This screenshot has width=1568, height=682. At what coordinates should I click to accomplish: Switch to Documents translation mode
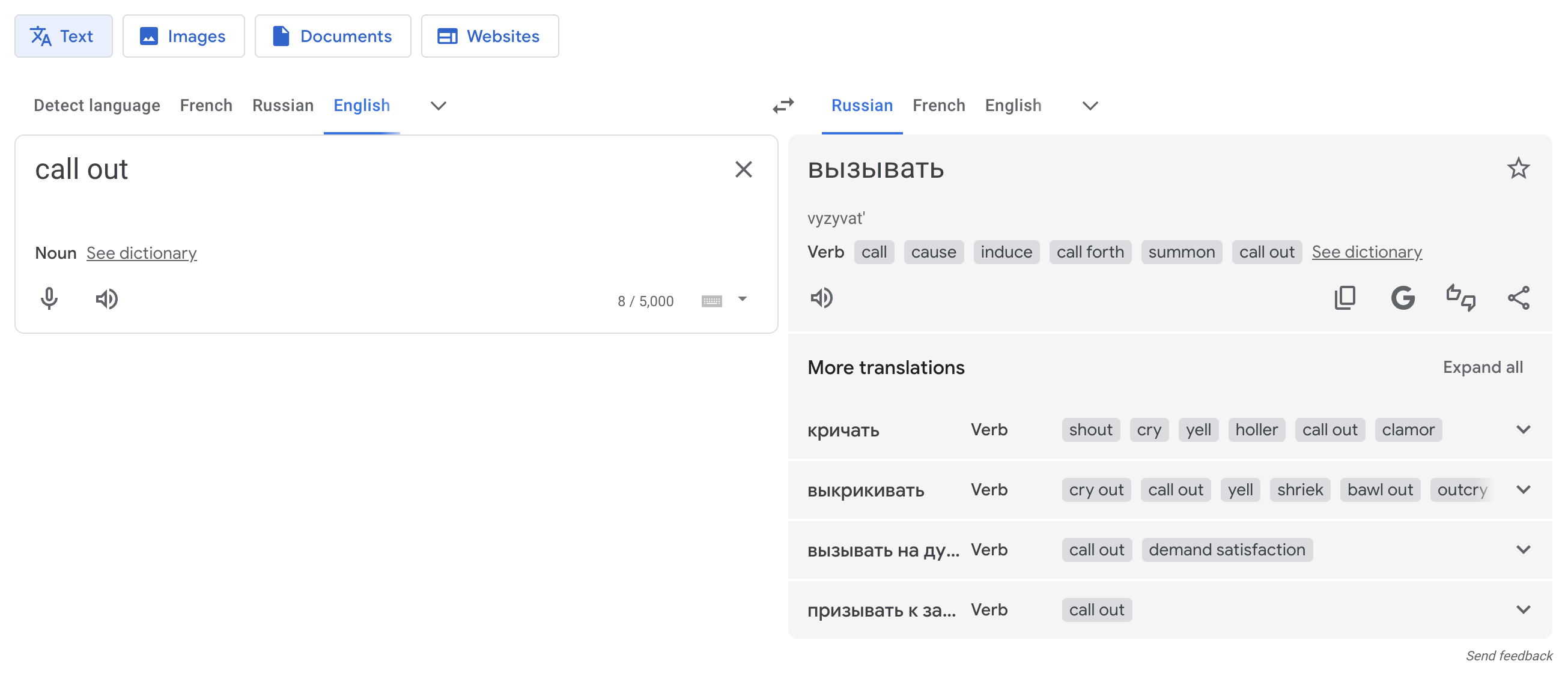[x=332, y=37]
